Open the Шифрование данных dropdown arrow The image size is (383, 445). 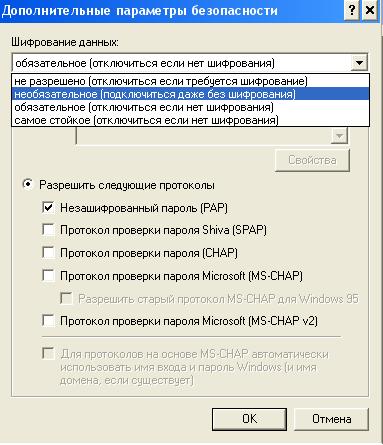tap(359, 62)
